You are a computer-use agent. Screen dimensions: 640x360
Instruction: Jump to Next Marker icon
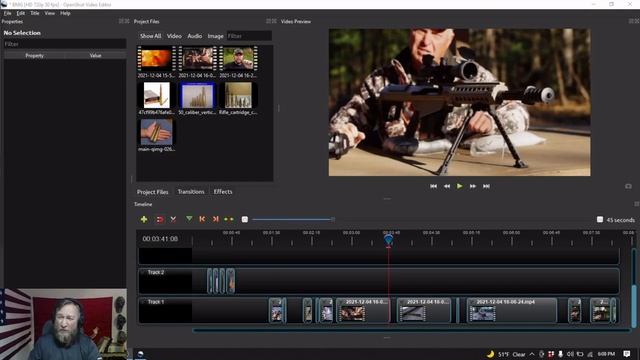click(216, 219)
